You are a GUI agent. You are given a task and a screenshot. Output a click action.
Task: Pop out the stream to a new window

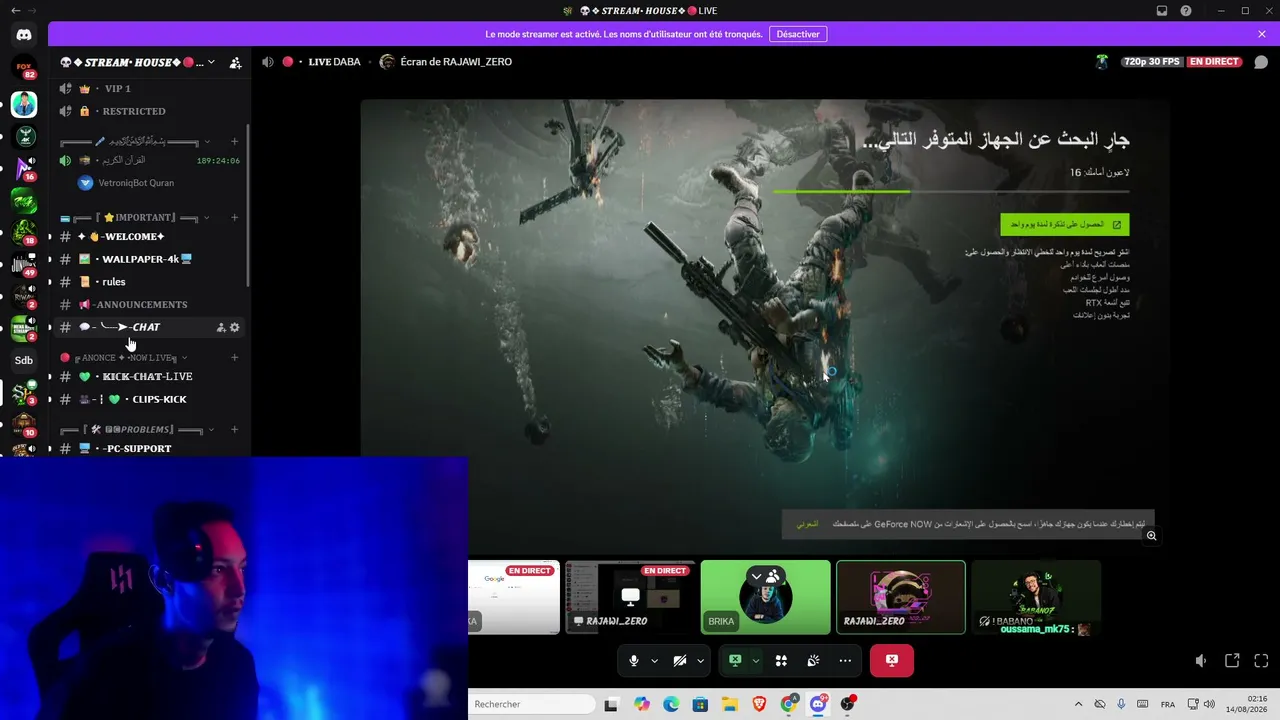point(1232,661)
